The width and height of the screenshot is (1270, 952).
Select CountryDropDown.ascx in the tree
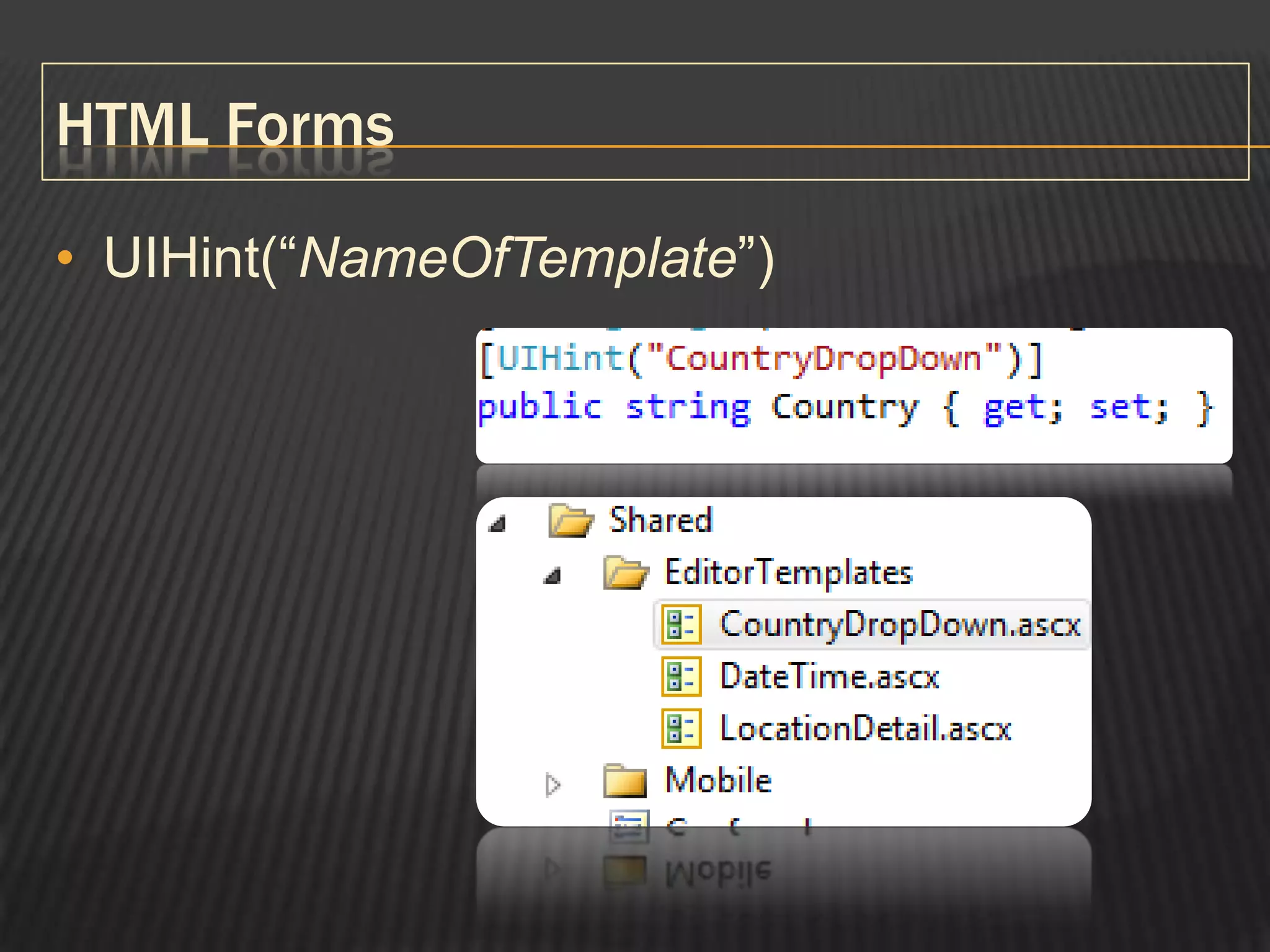click(x=899, y=624)
